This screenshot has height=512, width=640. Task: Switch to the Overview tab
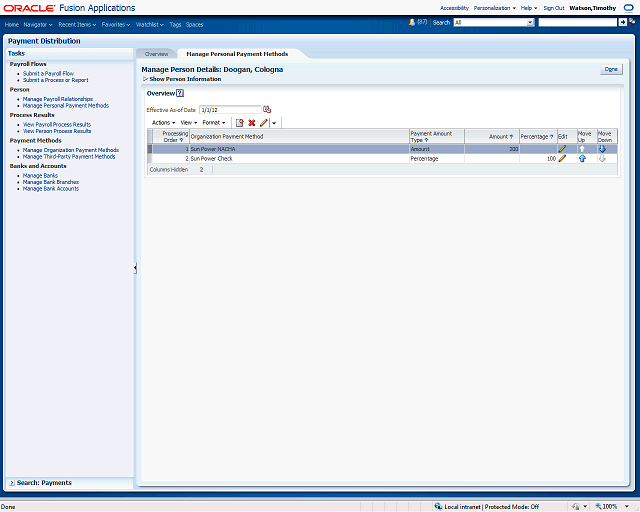tap(156, 53)
